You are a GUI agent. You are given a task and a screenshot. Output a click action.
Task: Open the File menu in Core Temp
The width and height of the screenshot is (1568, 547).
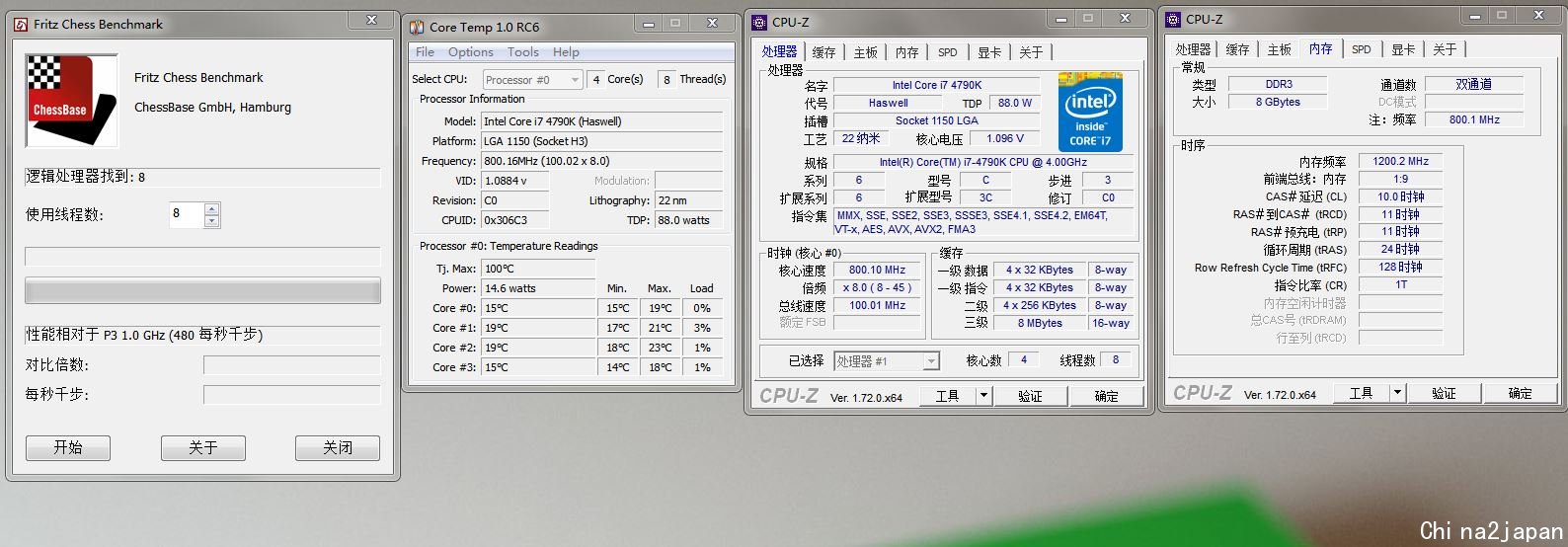(426, 52)
